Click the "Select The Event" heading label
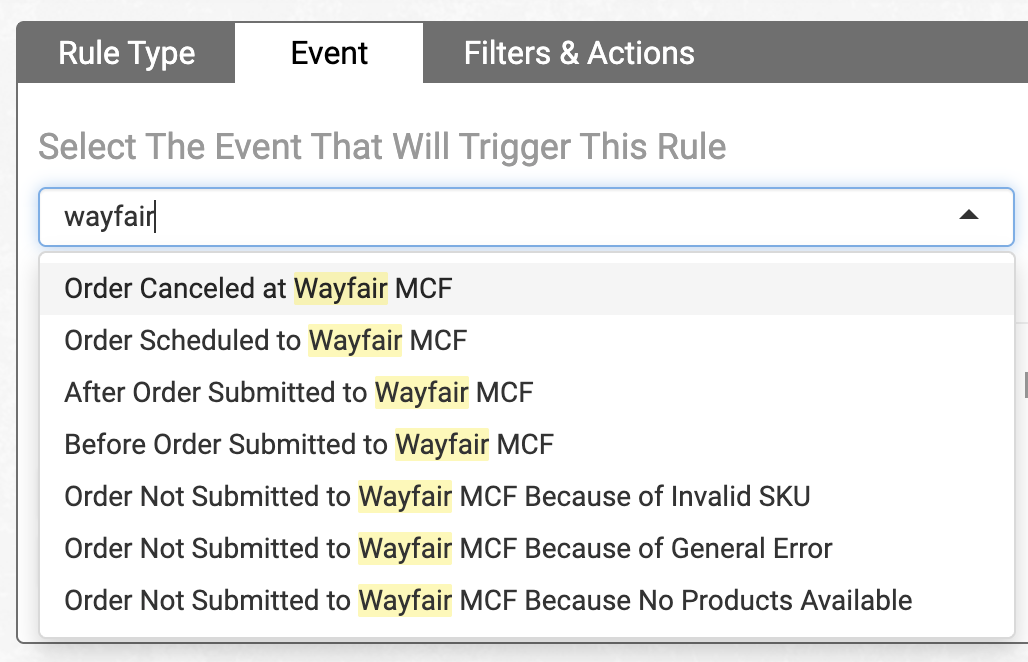Viewport: 1028px width, 662px height. pyautogui.click(x=382, y=148)
